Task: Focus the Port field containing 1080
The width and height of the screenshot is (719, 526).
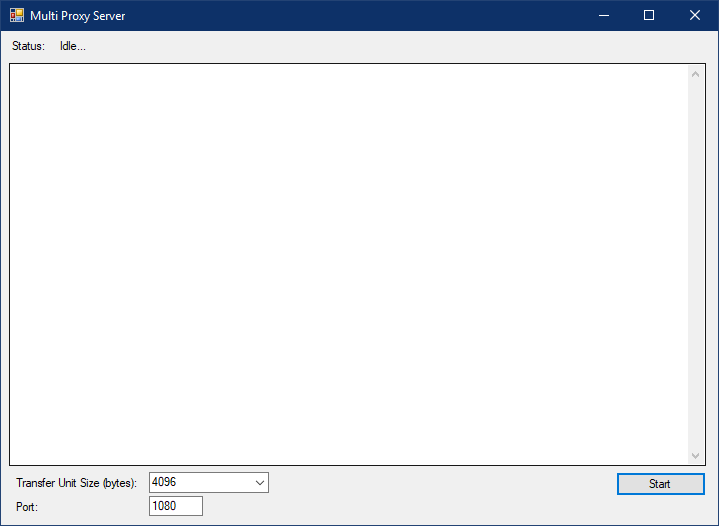Action: click(175, 506)
